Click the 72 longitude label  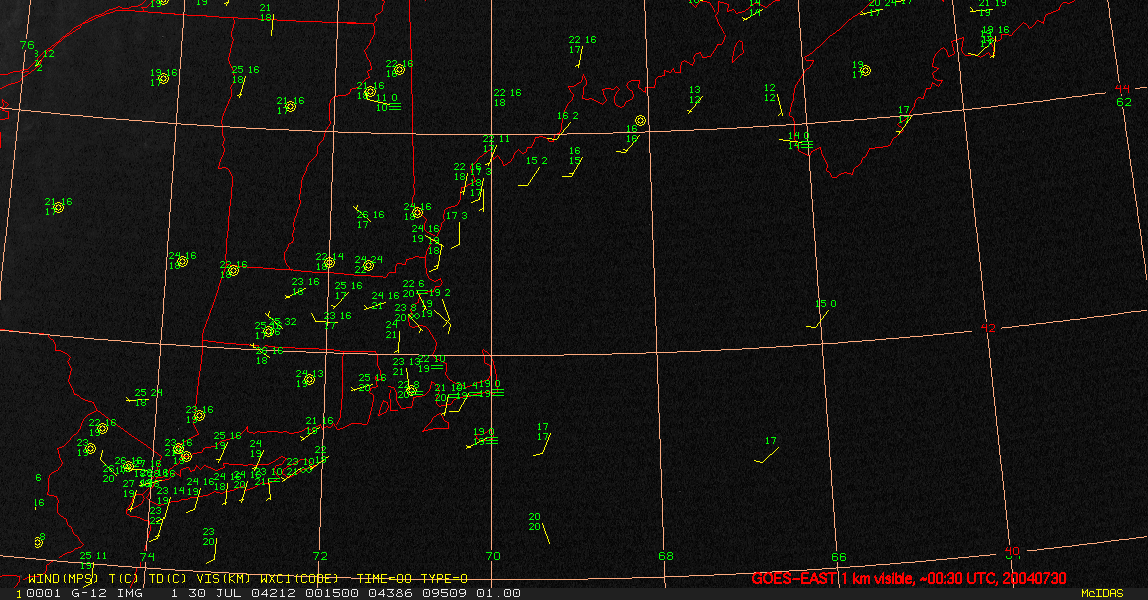pyautogui.click(x=320, y=556)
